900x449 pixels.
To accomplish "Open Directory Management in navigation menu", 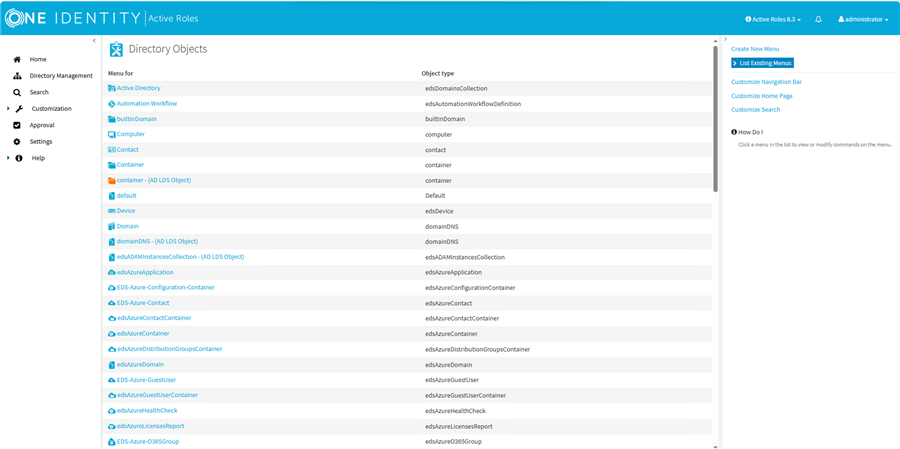I will point(61,76).
